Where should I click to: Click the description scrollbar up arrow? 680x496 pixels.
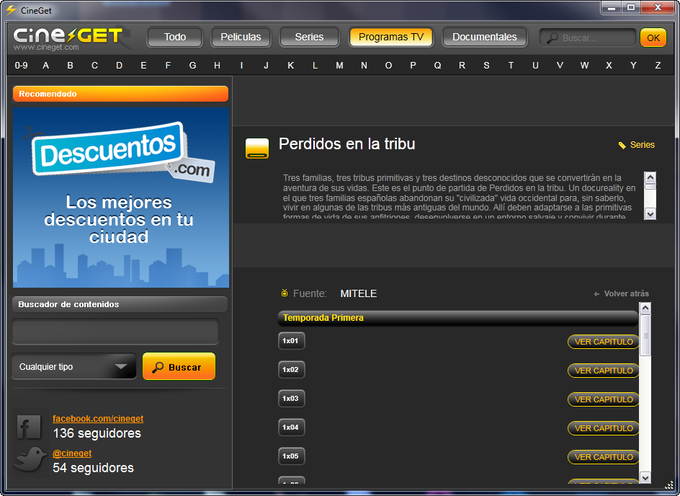click(x=650, y=176)
